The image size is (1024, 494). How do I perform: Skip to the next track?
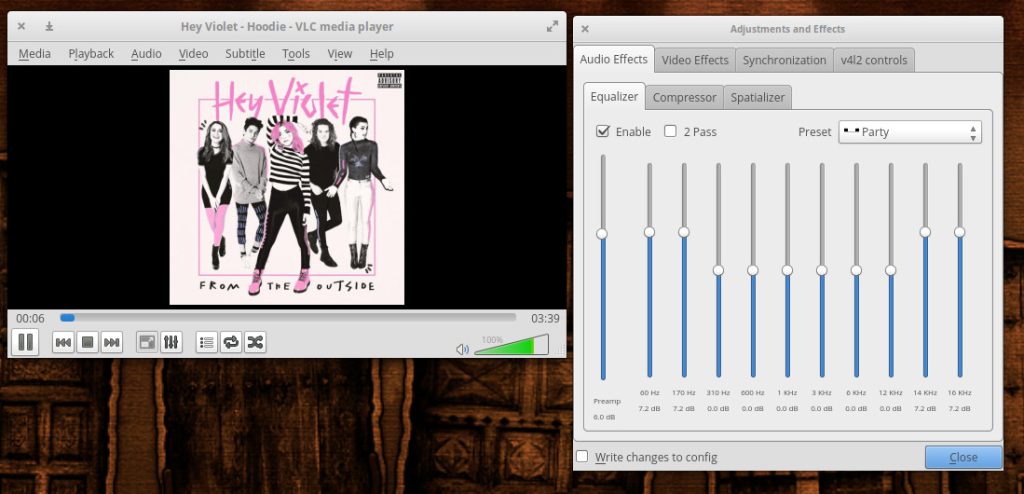click(x=112, y=342)
